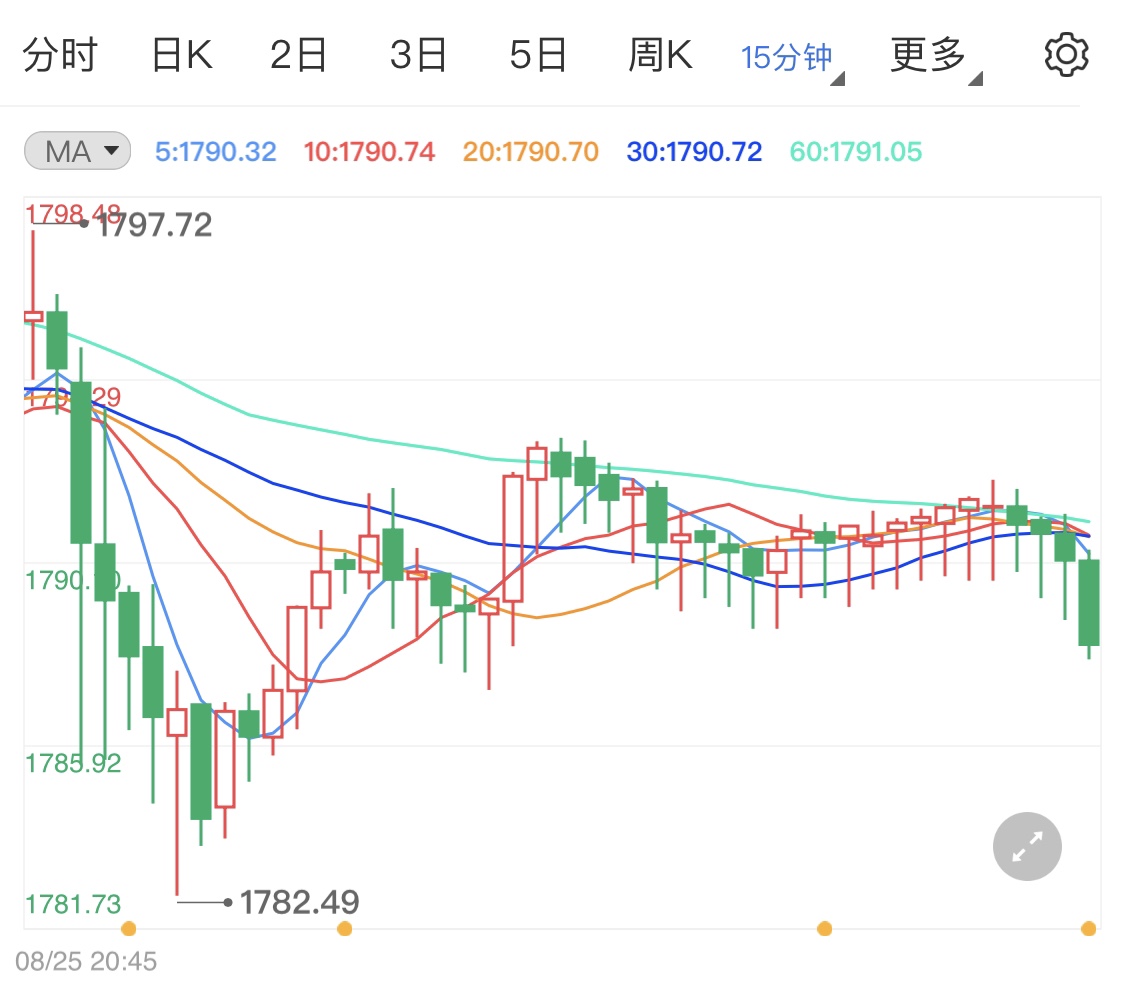Select the second orange timeline dot
1125x992 pixels.
(344, 929)
